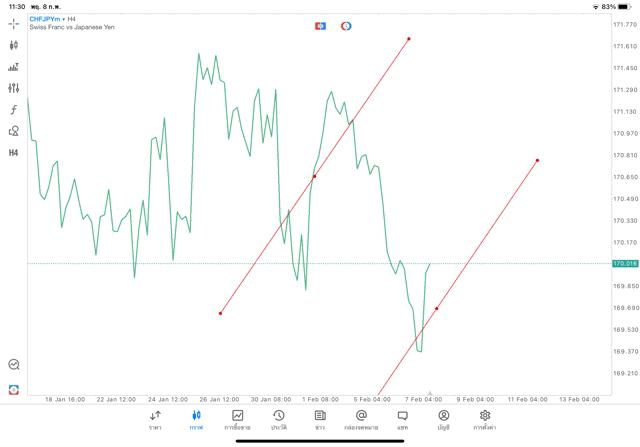Open drawing objects shapes tool
The width and height of the screenshot is (640, 447).
click(14, 131)
